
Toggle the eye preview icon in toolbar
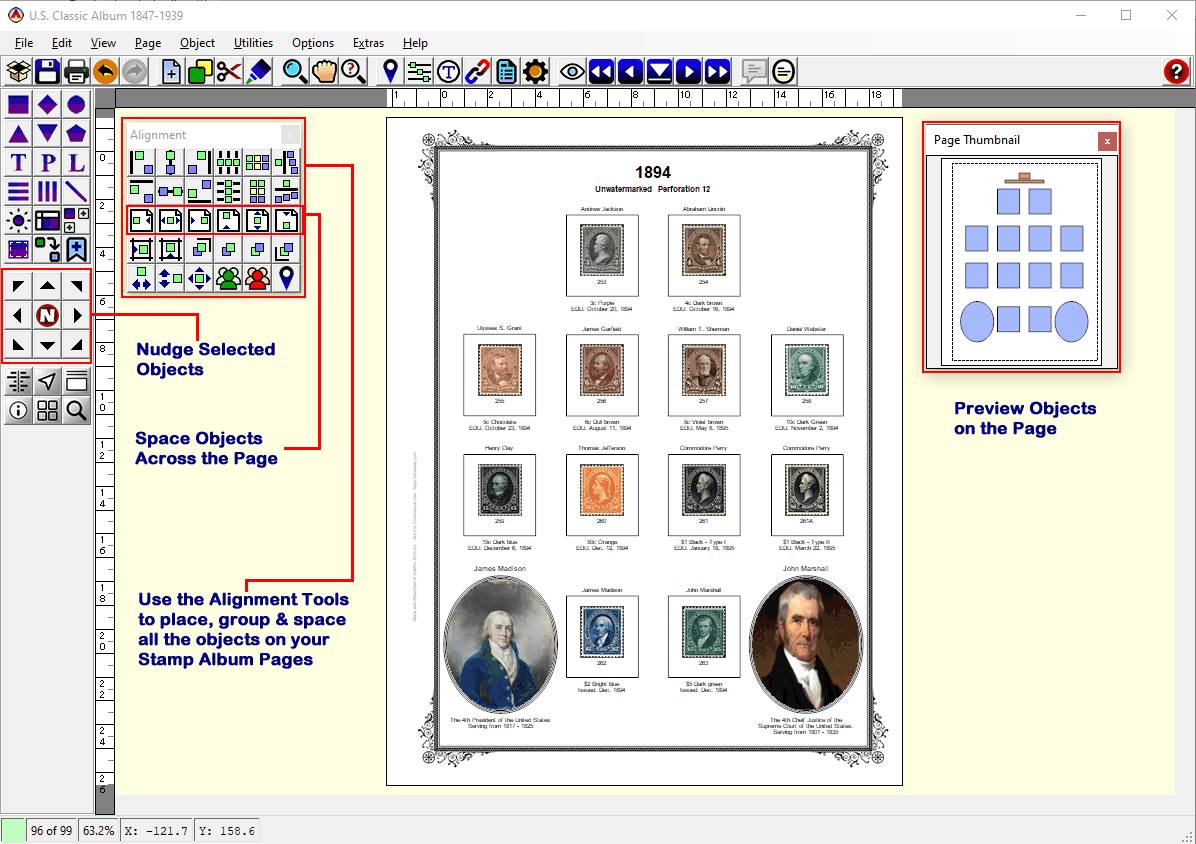click(x=572, y=72)
